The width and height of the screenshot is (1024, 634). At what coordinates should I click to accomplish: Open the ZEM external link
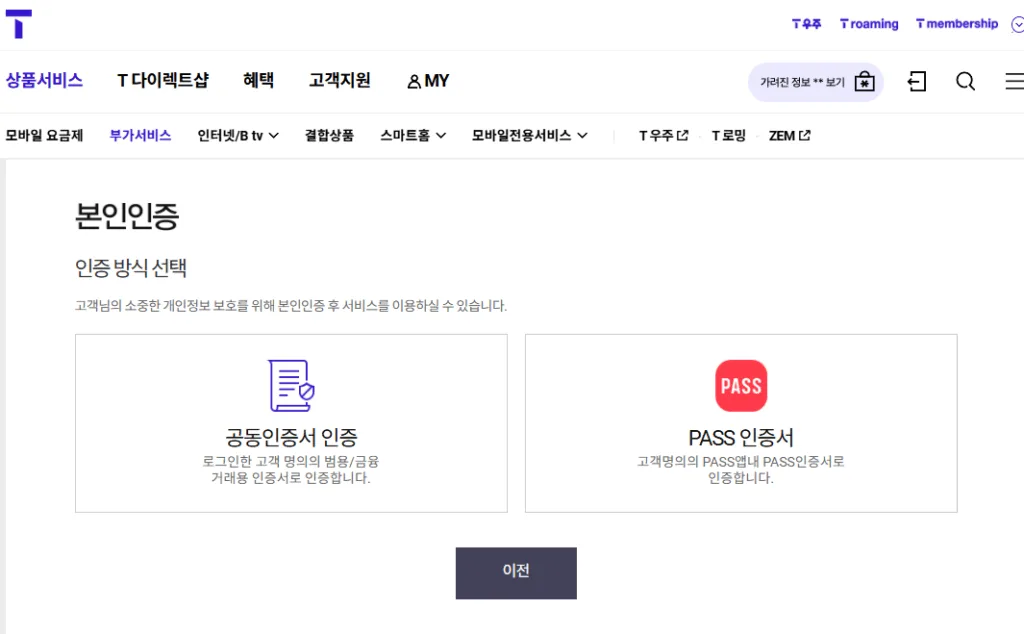point(790,136)
